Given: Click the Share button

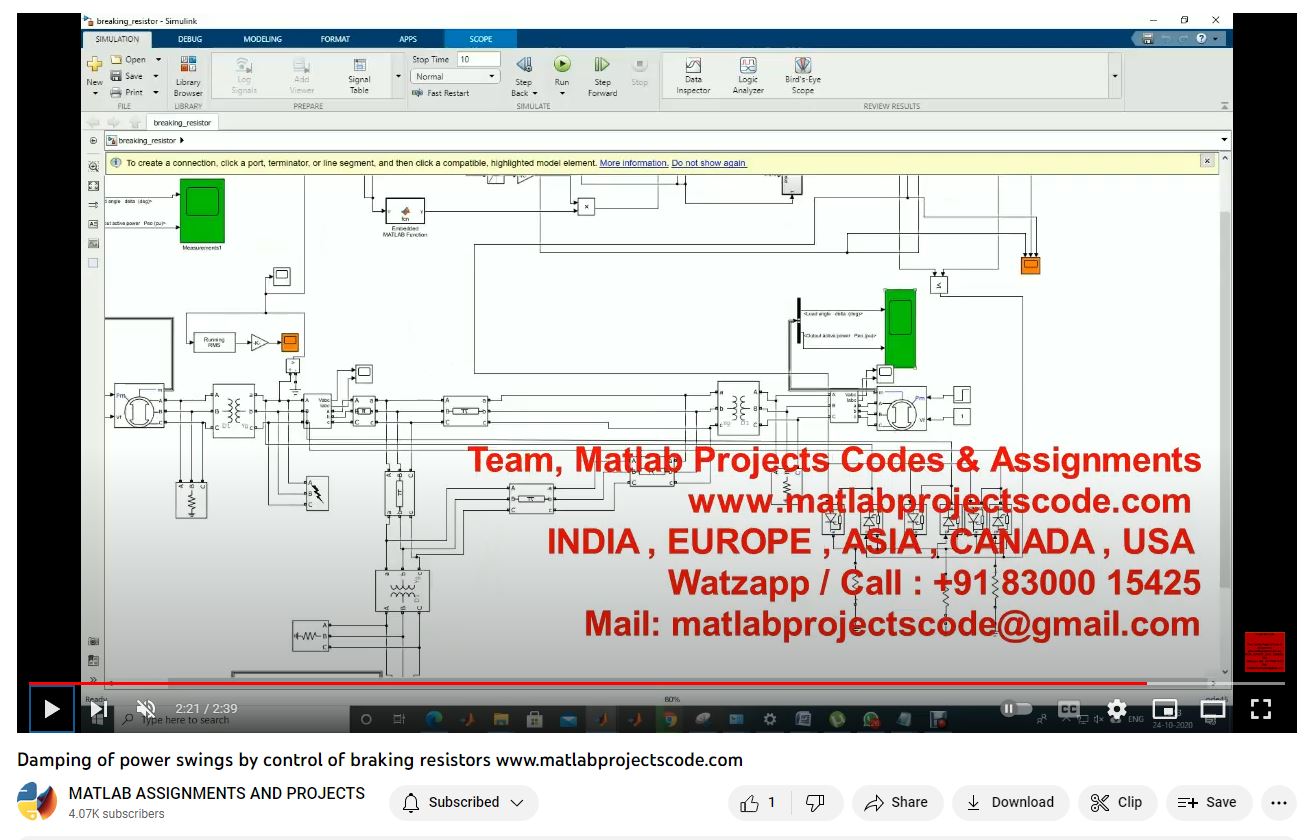Looking at the screenshot, I should [x=897, y=802].
